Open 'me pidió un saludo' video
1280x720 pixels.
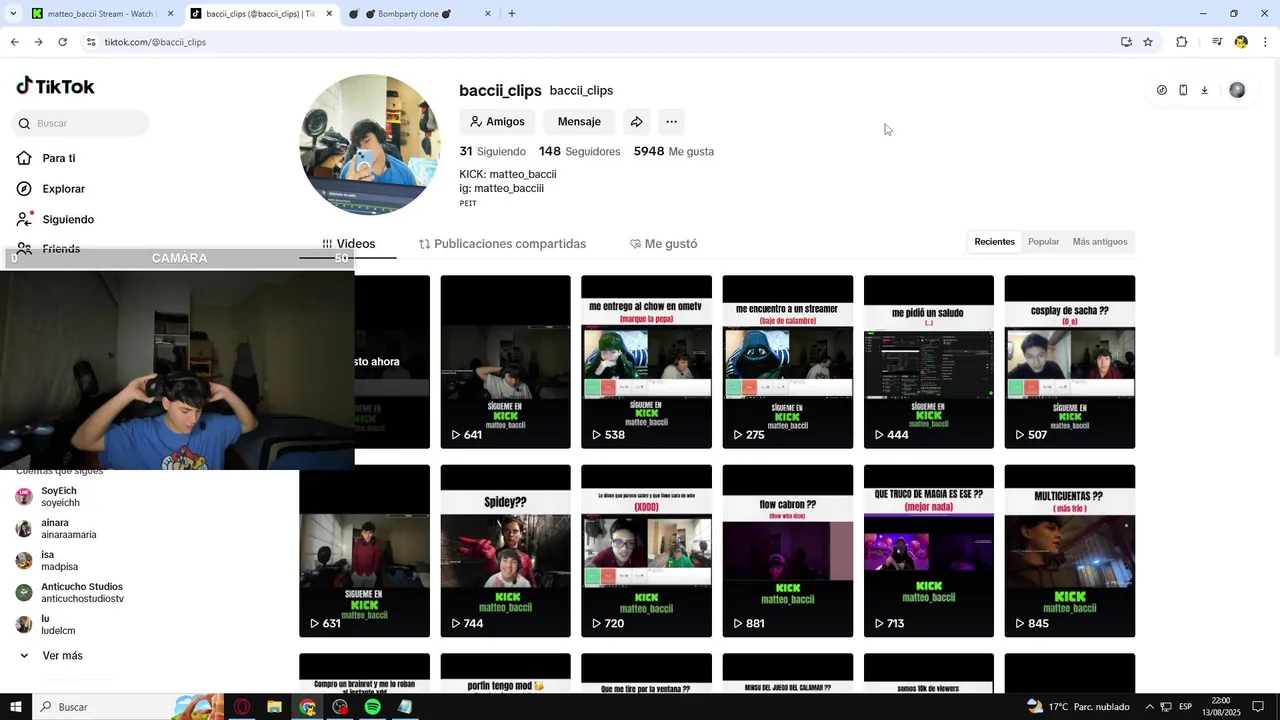pyautogui.click(x=929, y=362)
